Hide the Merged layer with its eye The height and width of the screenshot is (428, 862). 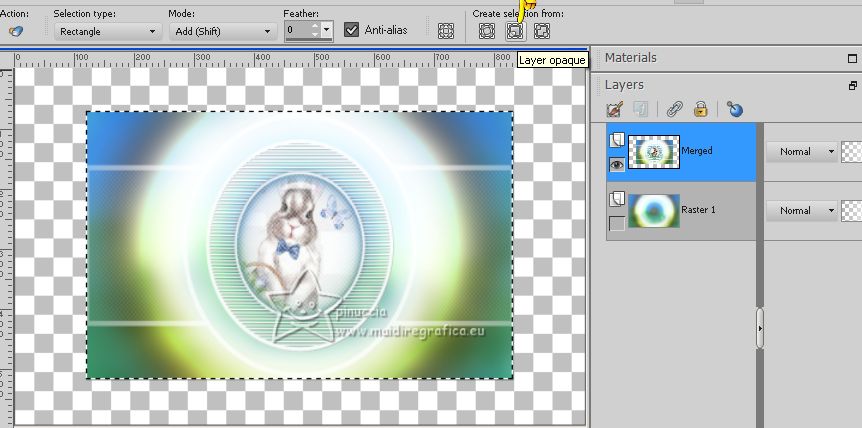point(617,164)
